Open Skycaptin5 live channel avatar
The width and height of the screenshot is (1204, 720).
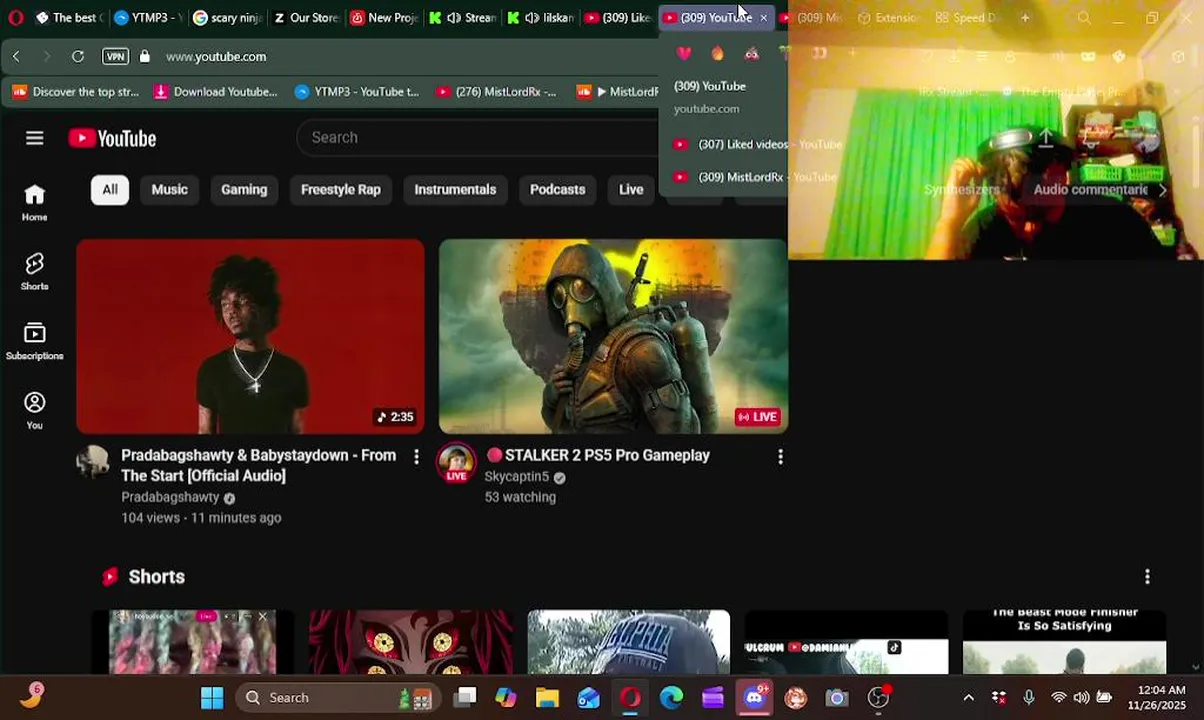click(456, 462)
